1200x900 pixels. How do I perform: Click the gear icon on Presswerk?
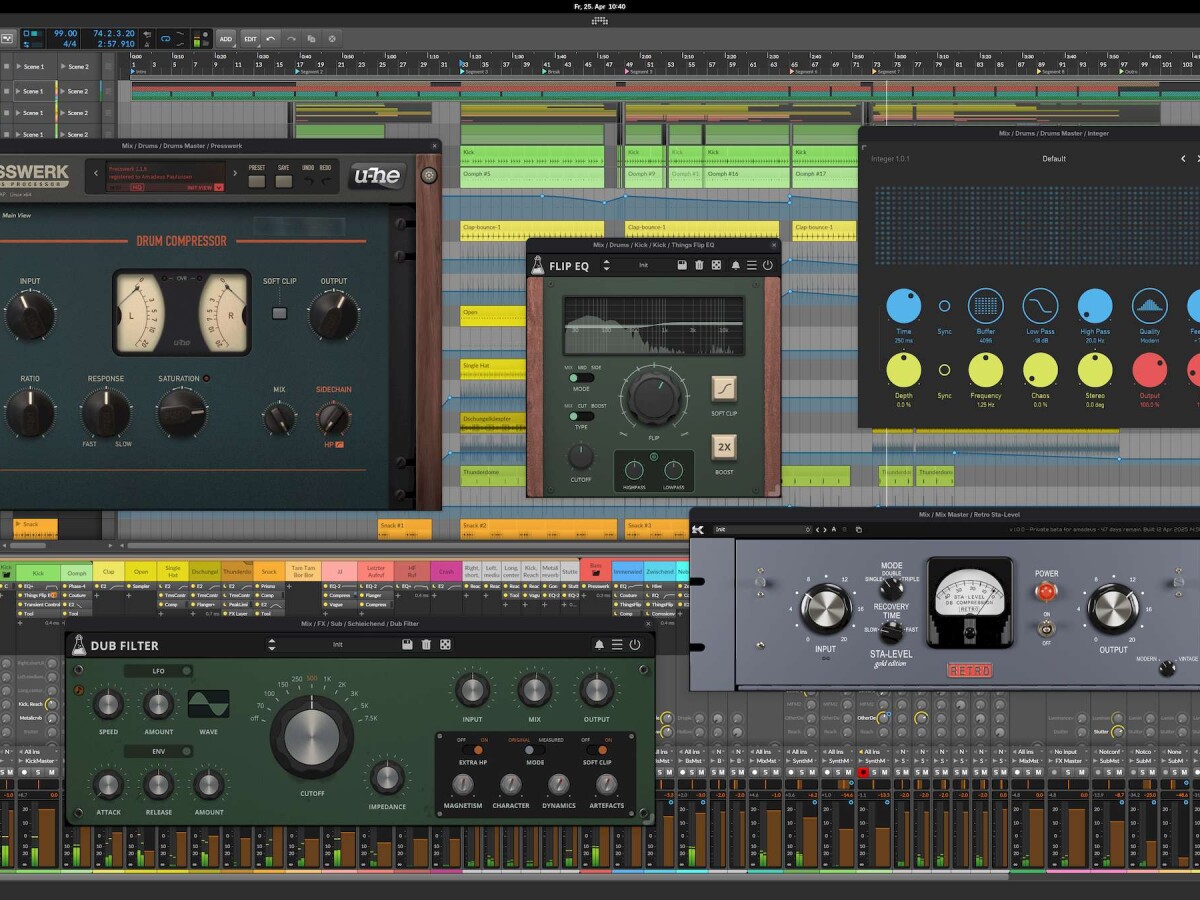(x=429, y=176)
